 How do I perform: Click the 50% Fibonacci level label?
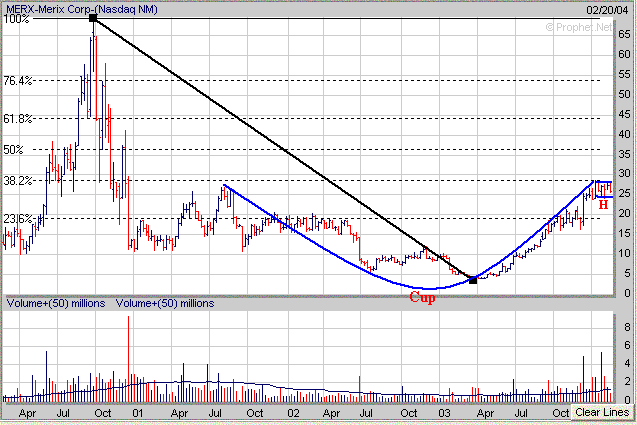click(13, 150)
